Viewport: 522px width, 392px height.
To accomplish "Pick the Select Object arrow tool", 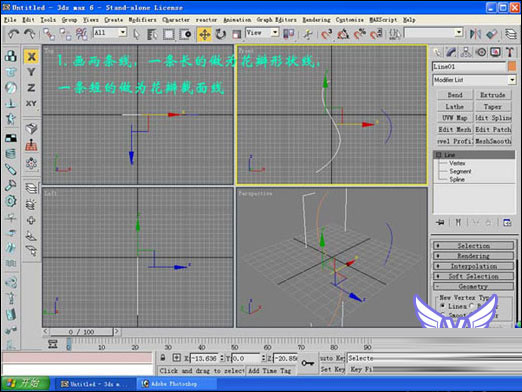I will point(136,34).
